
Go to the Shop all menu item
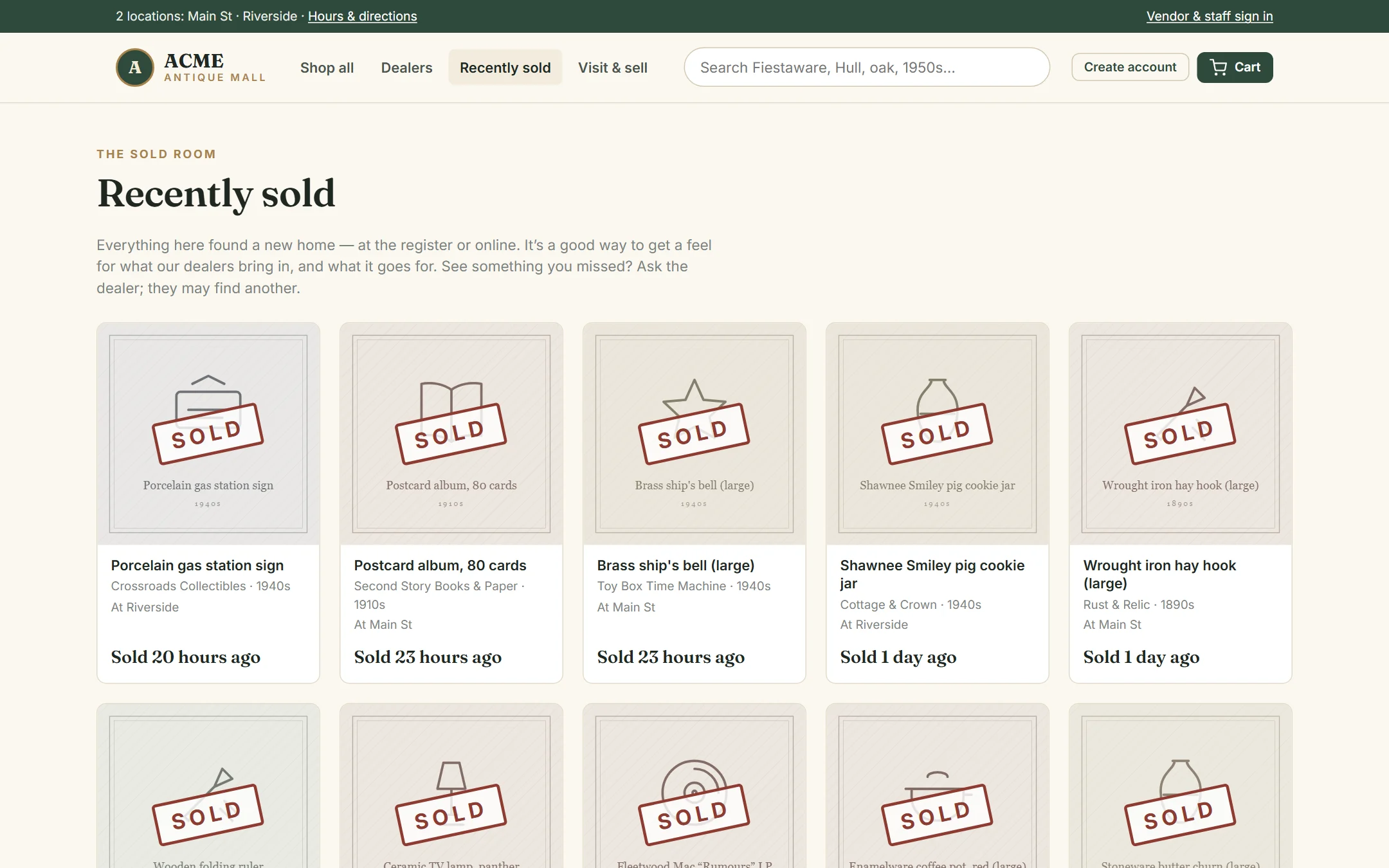(x=327, y=68)
